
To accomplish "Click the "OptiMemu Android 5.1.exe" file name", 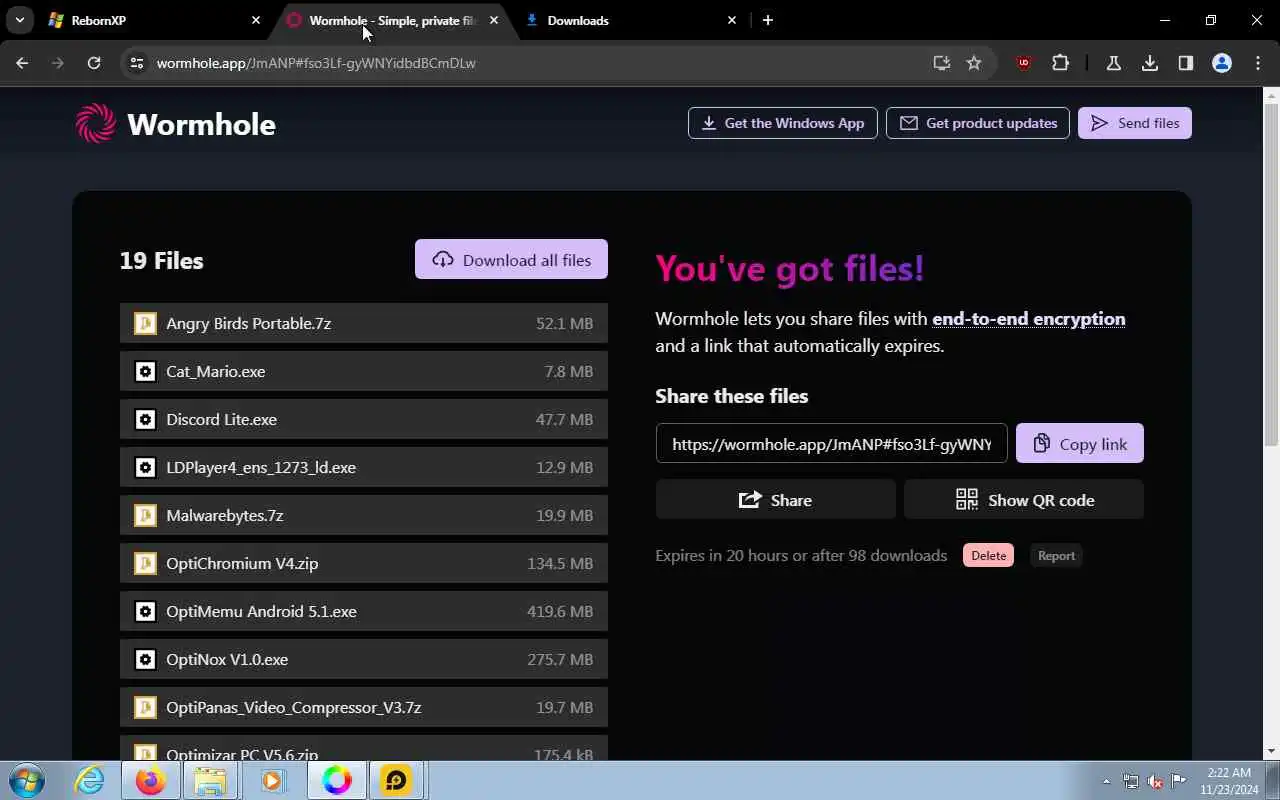I will click(262, 611).
